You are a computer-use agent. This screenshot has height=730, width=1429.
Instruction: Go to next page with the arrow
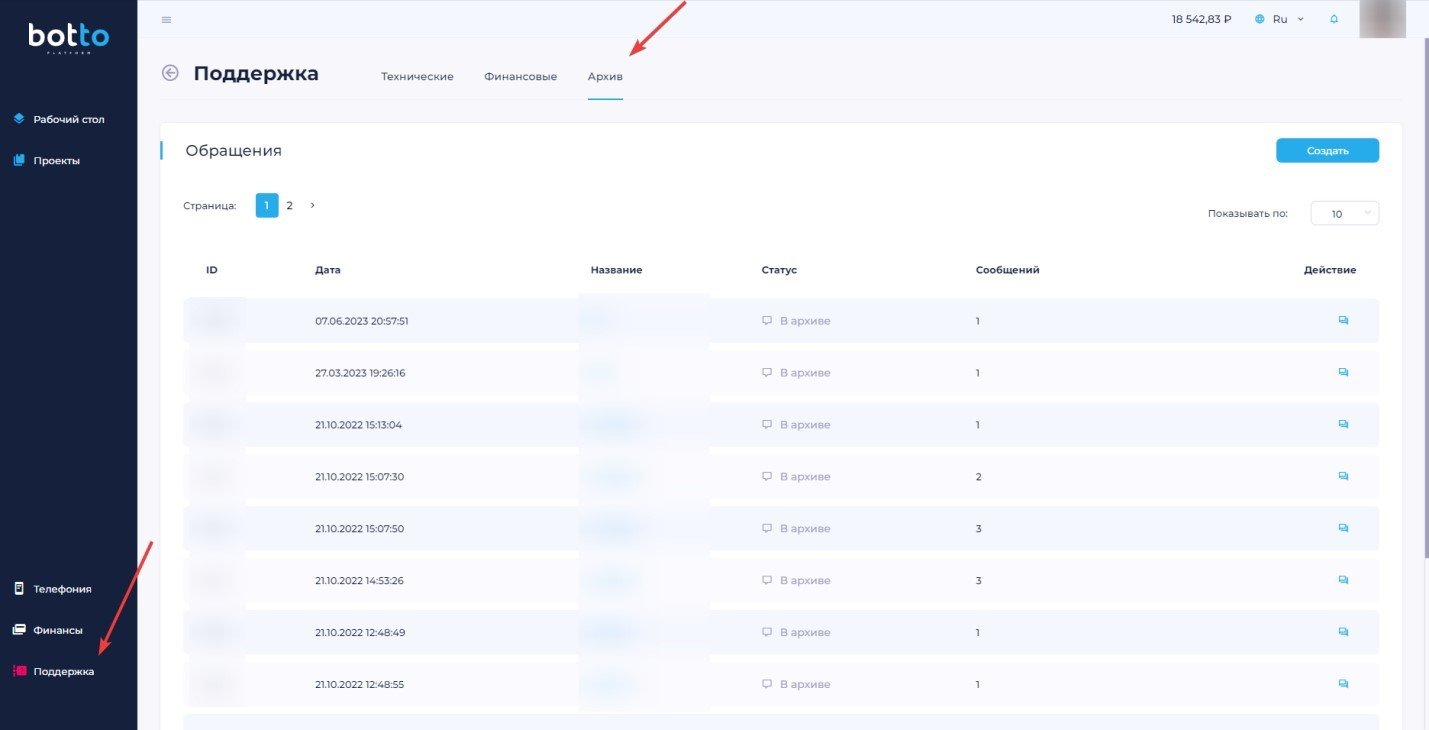[312, 205]
